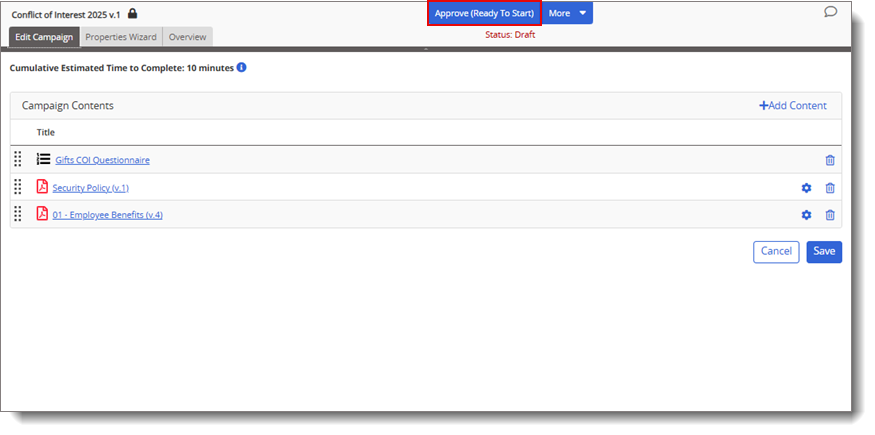Image resolution: width=875 pixels, height=435 pixels.
Task: Switch to the Properties Wizard tab
Action: tap(120, 37)
